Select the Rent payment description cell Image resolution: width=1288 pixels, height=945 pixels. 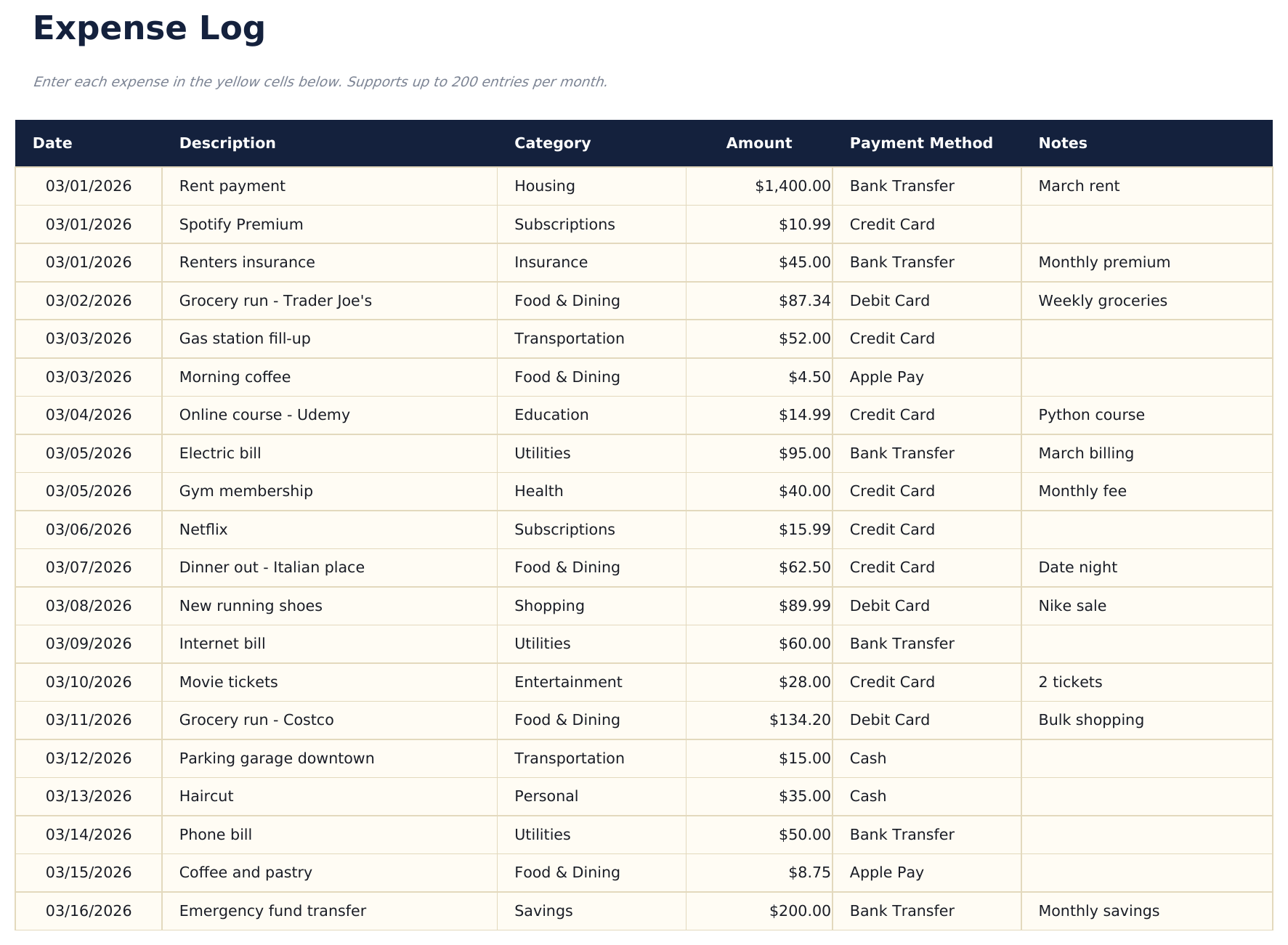coord(232,186)
